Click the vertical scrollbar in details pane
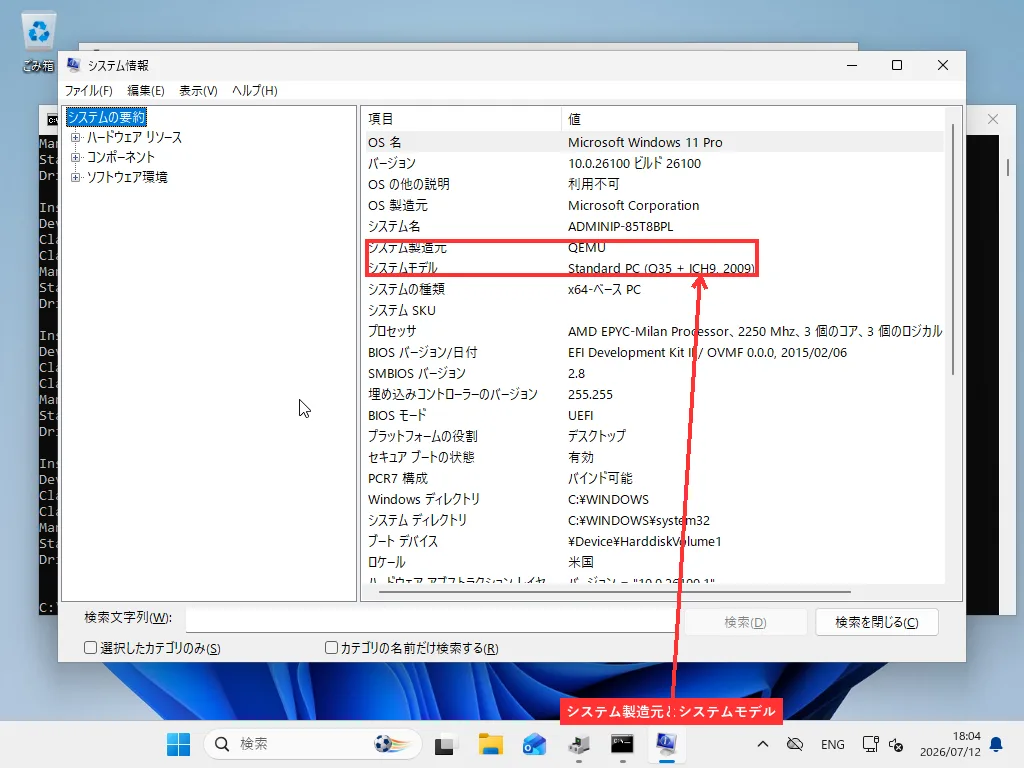 pos(953,248)
